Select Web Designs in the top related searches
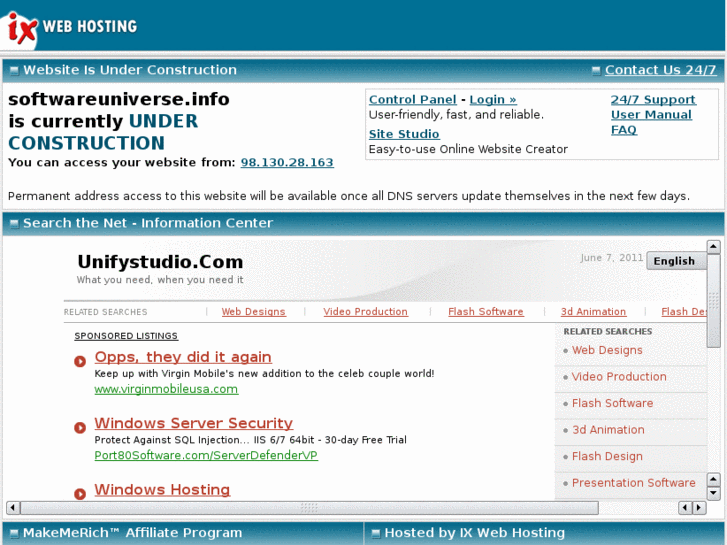This screenshot has height=545, width=727. 253,312
